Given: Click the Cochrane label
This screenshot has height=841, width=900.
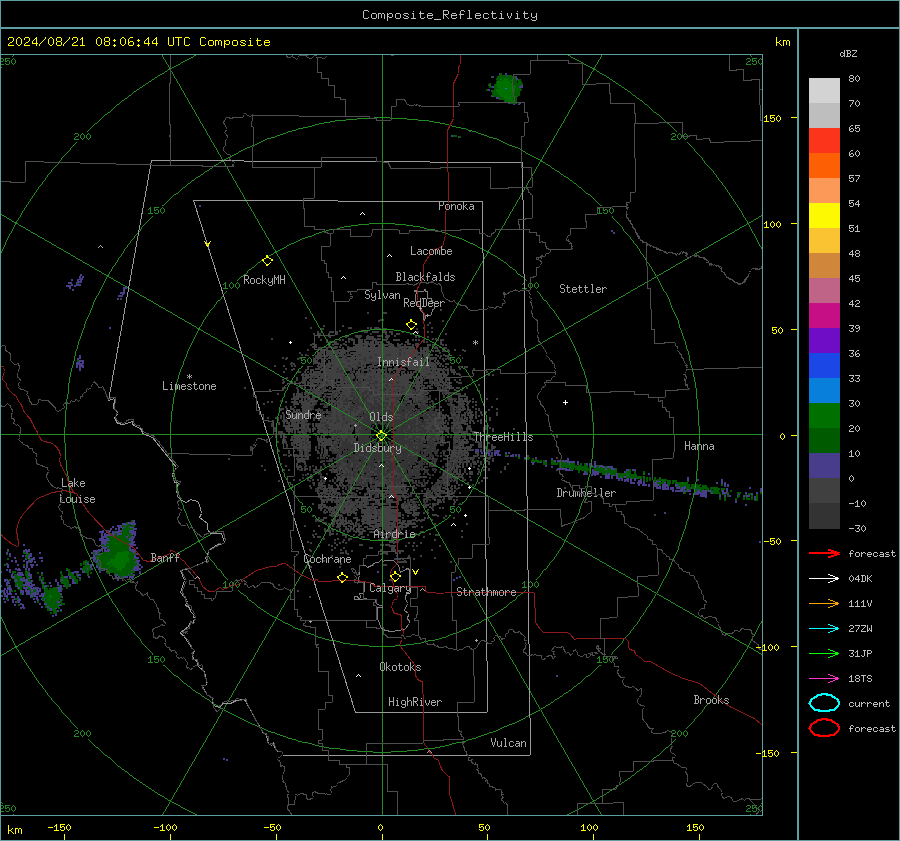Looking at the screenshot, I should pyautogui.click(x=327, y=559).
